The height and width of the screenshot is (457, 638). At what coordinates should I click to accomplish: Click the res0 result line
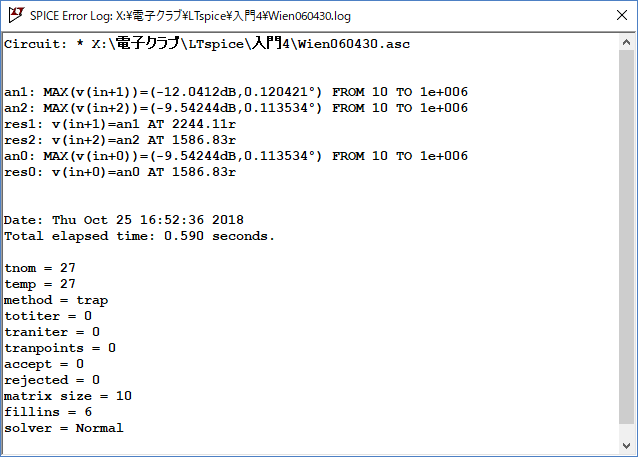(120, 172)
